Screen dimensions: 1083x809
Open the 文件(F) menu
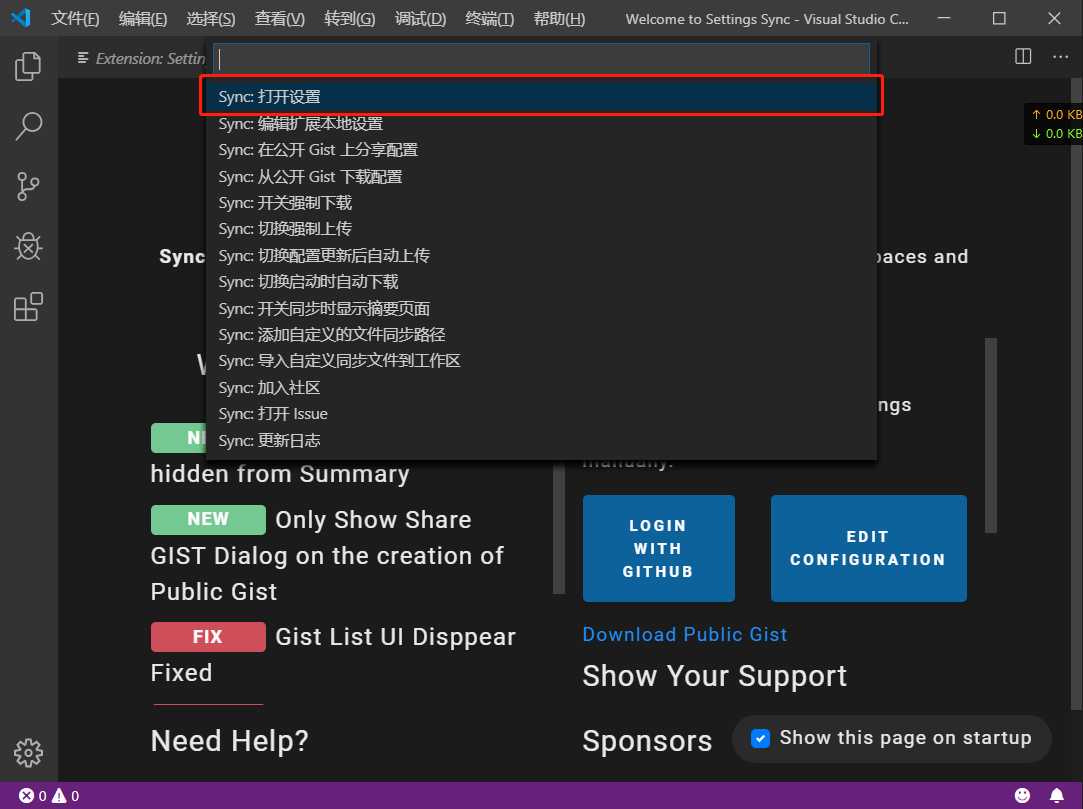click(75, 19)
